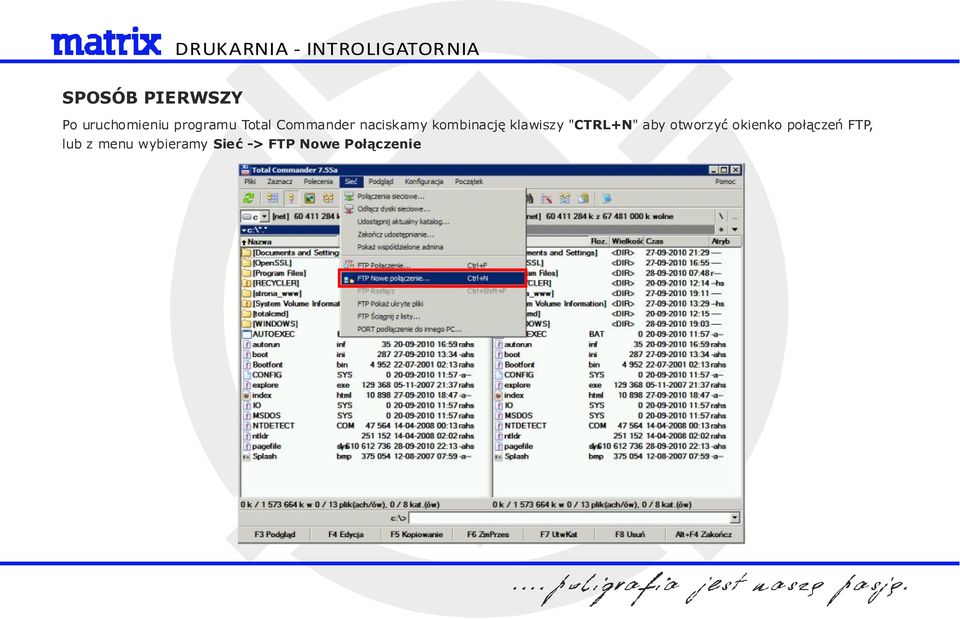The image size is (960, 619).
Task: Click F7 UtwKat button
Action: 558,535
